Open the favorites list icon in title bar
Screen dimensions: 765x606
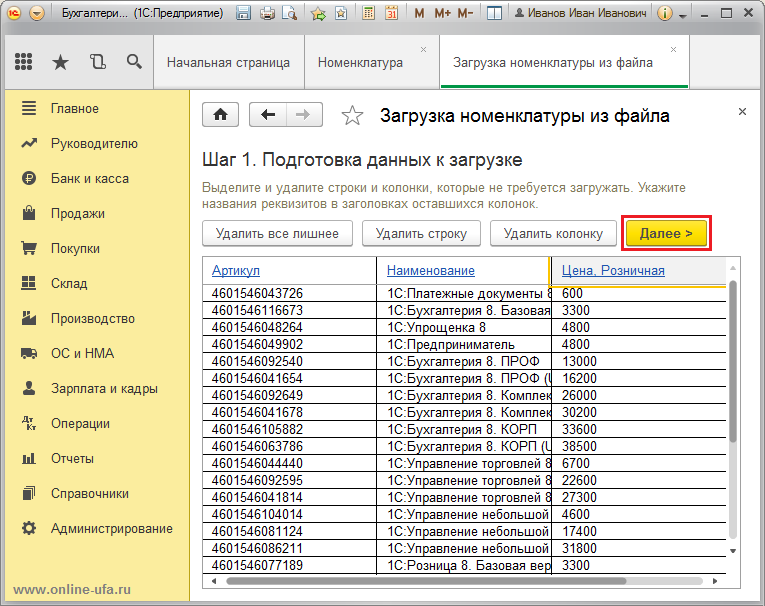pos(342,13)
